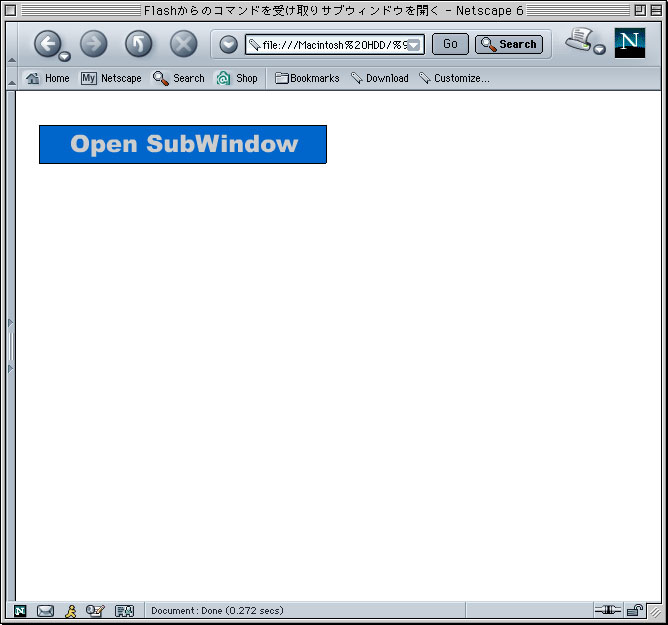Open Home in personal toolbar
Screen dimensions: 668x625
(47, 78)
